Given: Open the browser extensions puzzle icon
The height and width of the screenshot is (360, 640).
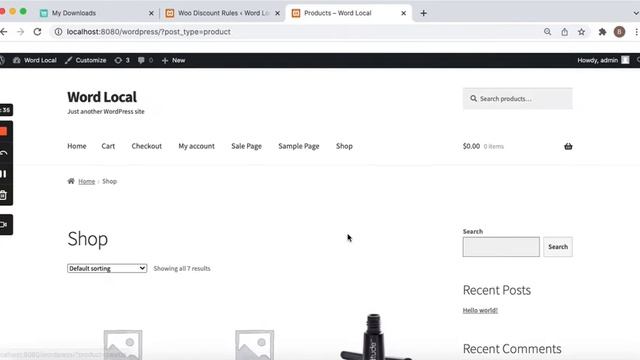Looking at the screenshot, I should click(x=602, y=32).
